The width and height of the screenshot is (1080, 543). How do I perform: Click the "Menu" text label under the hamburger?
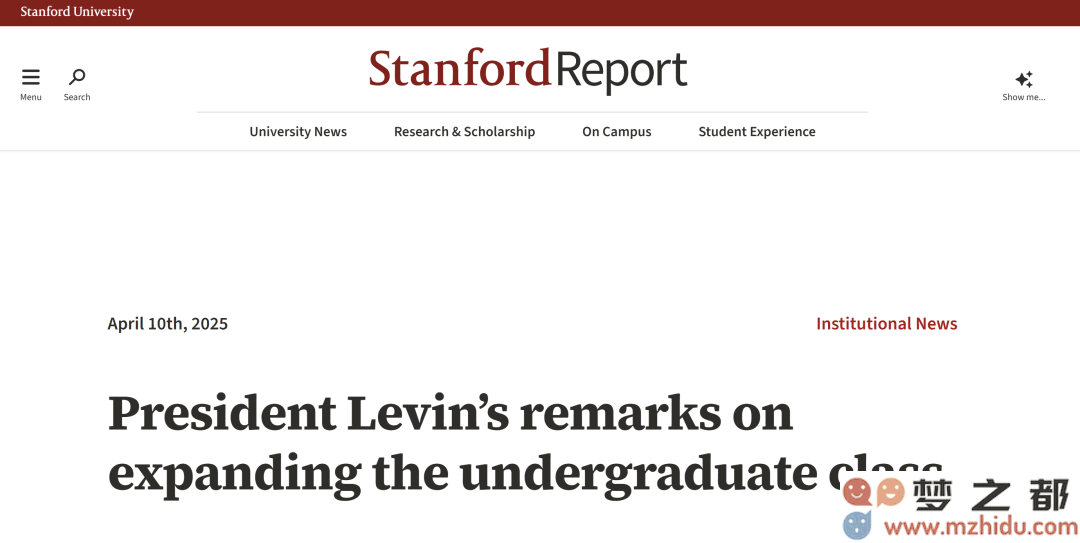point(30,97)
